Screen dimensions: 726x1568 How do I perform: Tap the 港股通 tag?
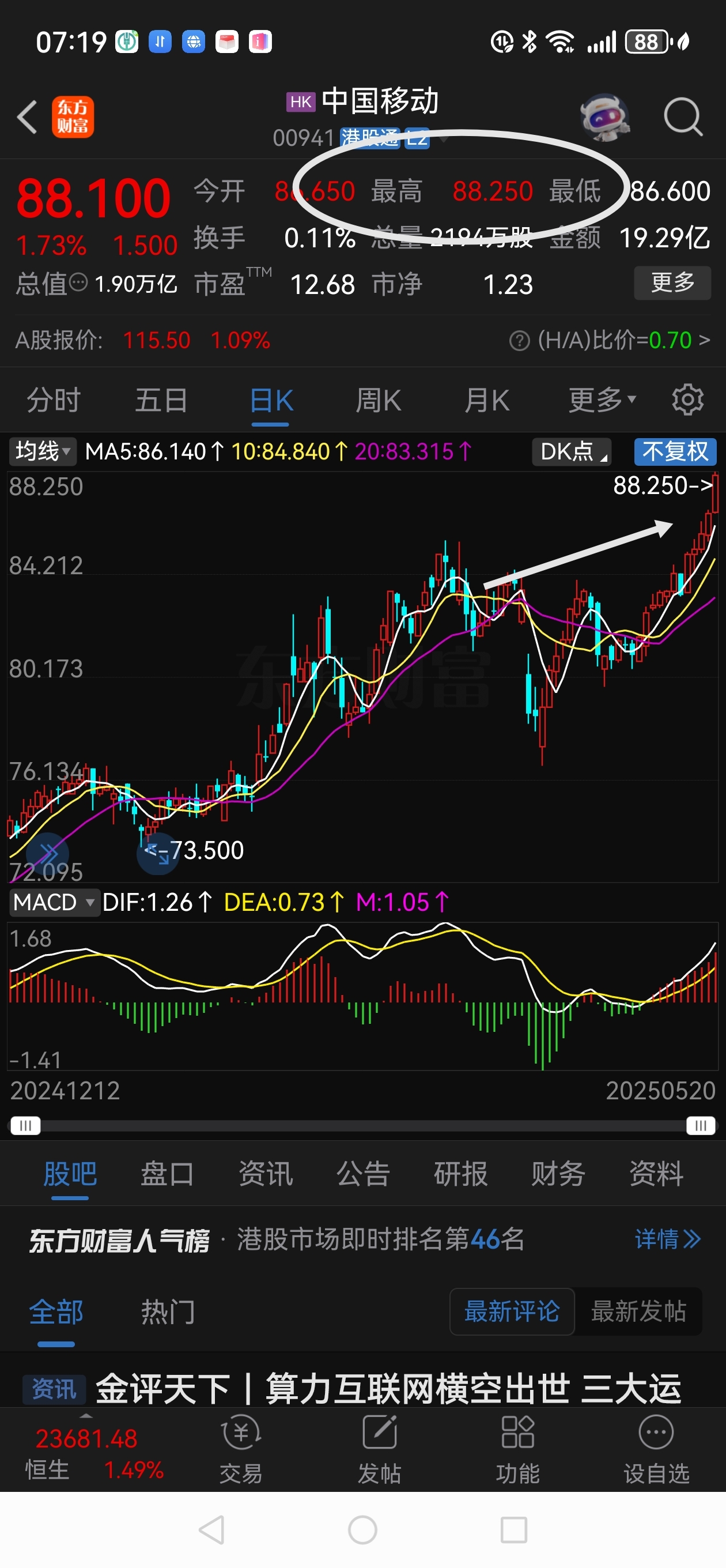(370, 138)
